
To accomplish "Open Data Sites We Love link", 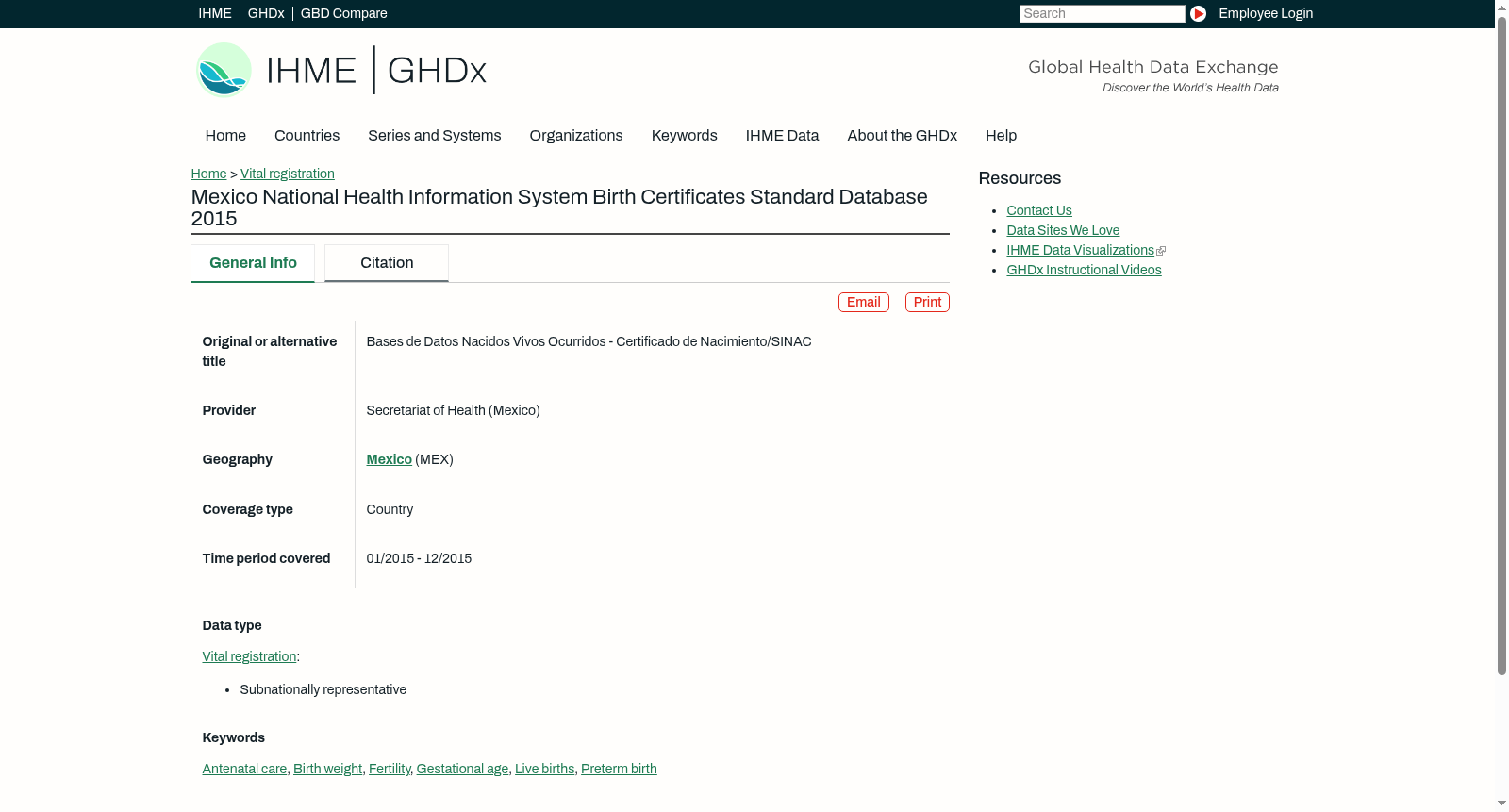I will point(1063,230).
